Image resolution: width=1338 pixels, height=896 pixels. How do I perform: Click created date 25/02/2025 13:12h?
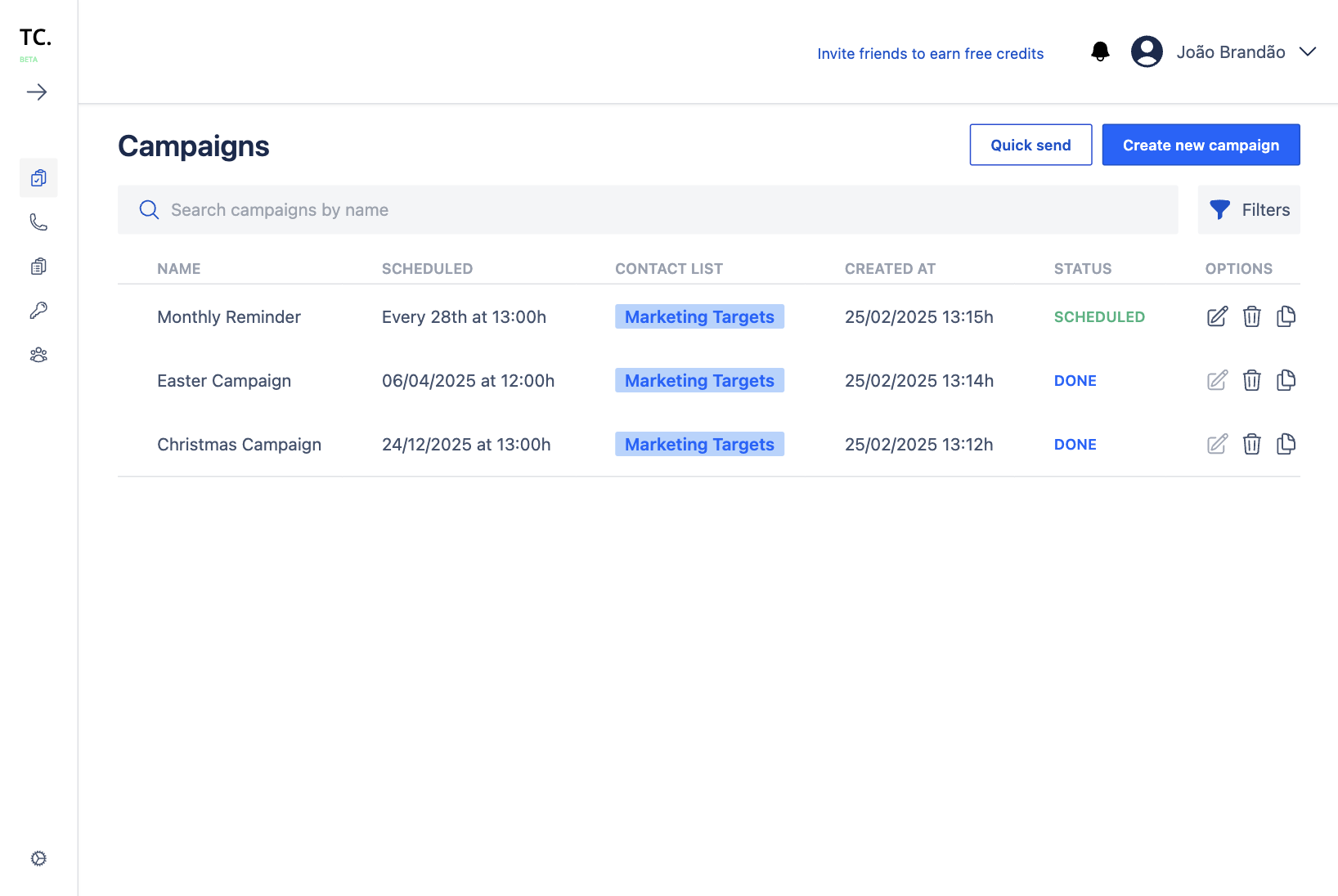point(918,445)
